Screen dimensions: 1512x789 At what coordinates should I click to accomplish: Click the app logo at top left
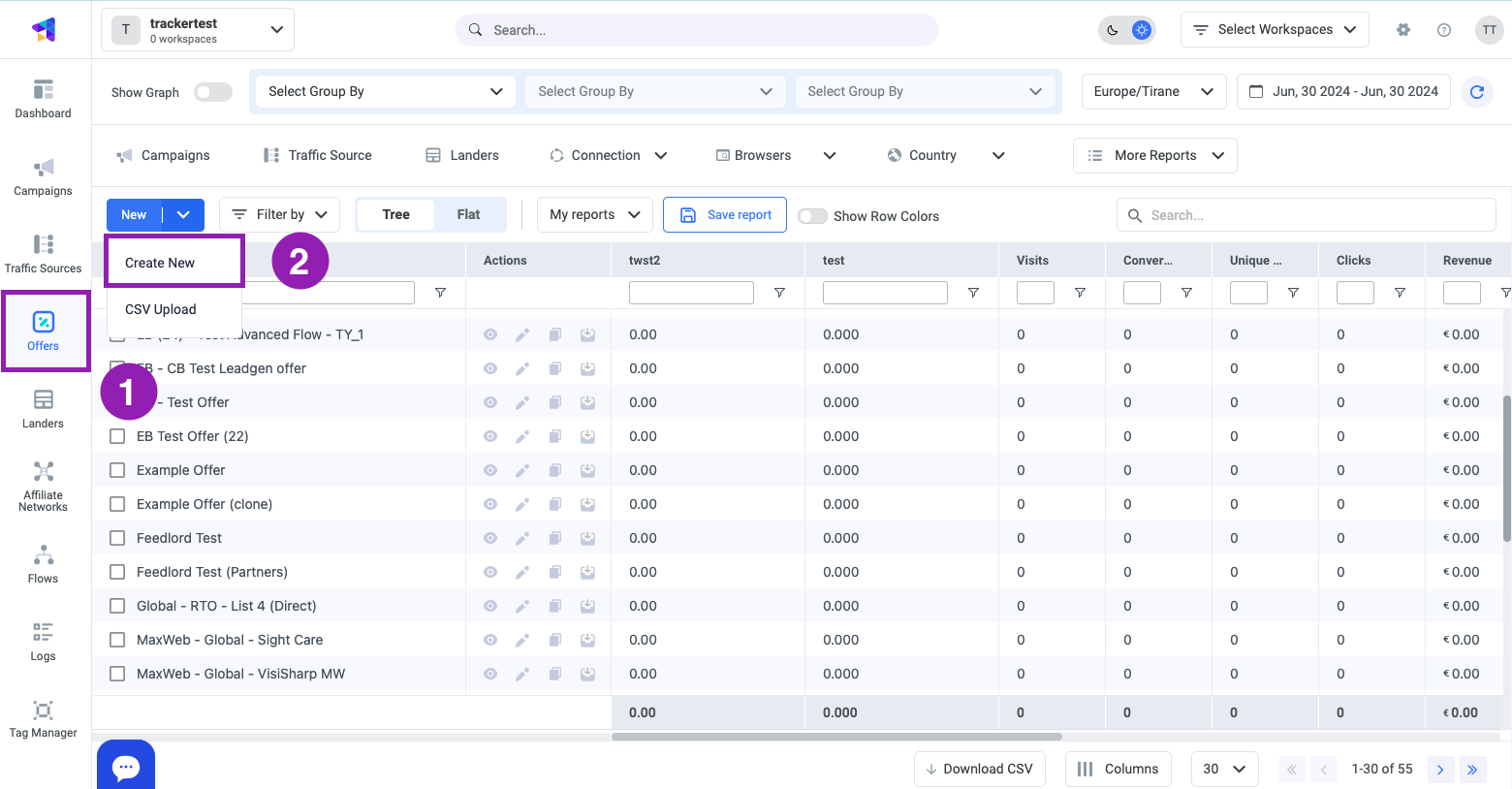click(x=44, y=30)
